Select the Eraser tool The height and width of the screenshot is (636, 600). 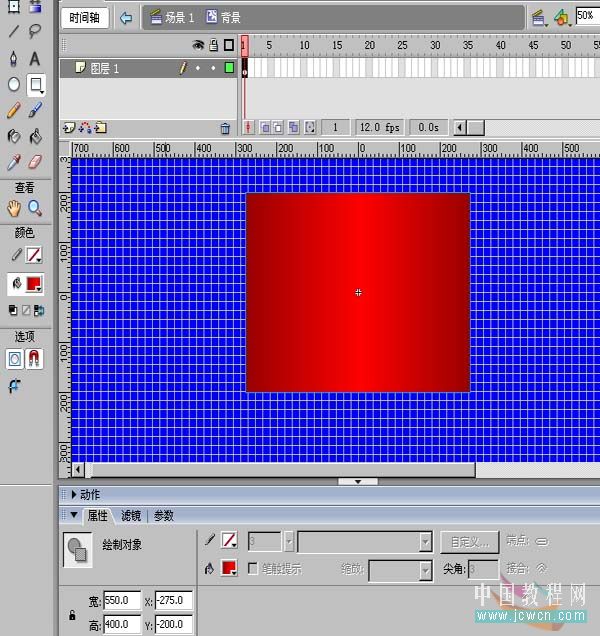pos(36,161)
